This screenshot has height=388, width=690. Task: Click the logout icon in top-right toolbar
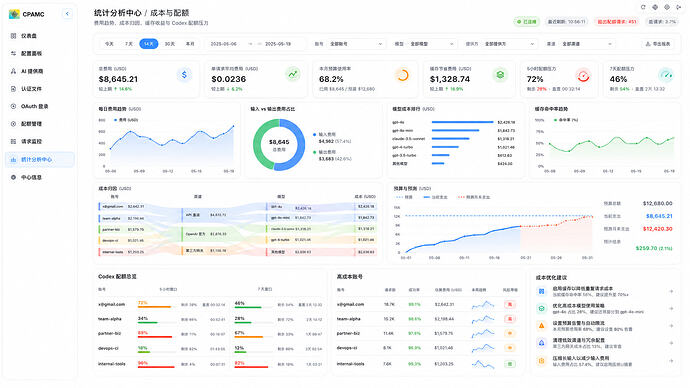pos(679,7)
